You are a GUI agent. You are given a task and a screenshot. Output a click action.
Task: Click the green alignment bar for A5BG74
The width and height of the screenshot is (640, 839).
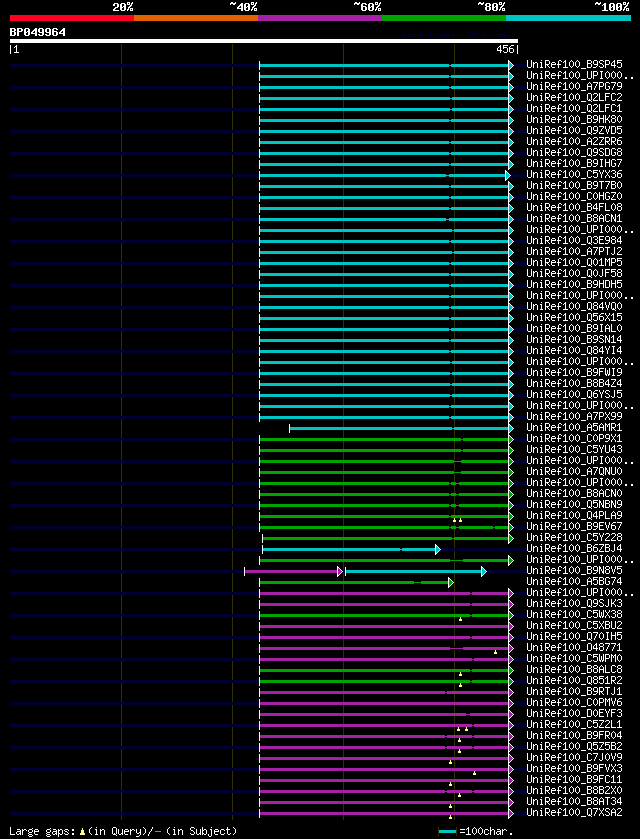tap(354, 582)
